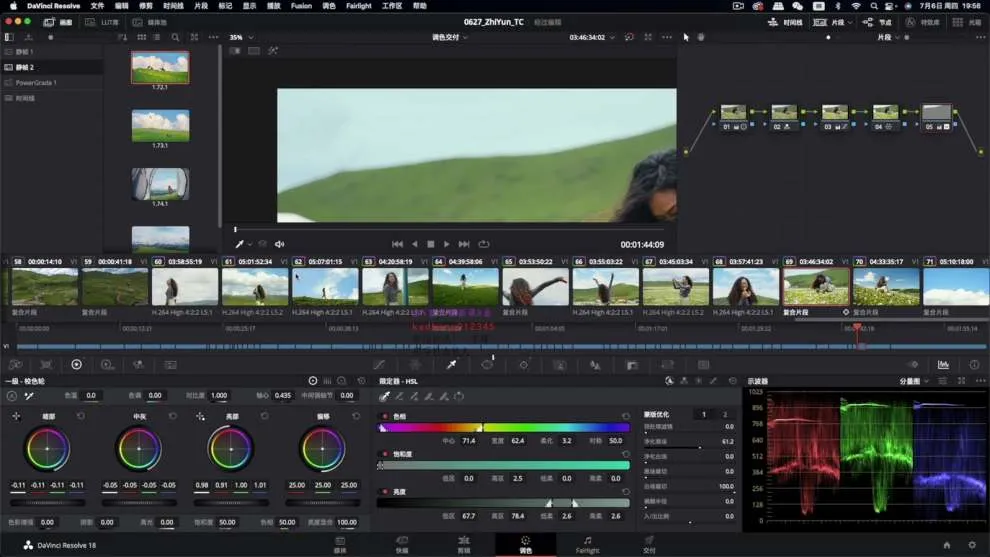Select the Qualifier eyedropper tool in palette toolbar
Screen dimensions: 990x557
pyautogui.click(x=451, y=365)
